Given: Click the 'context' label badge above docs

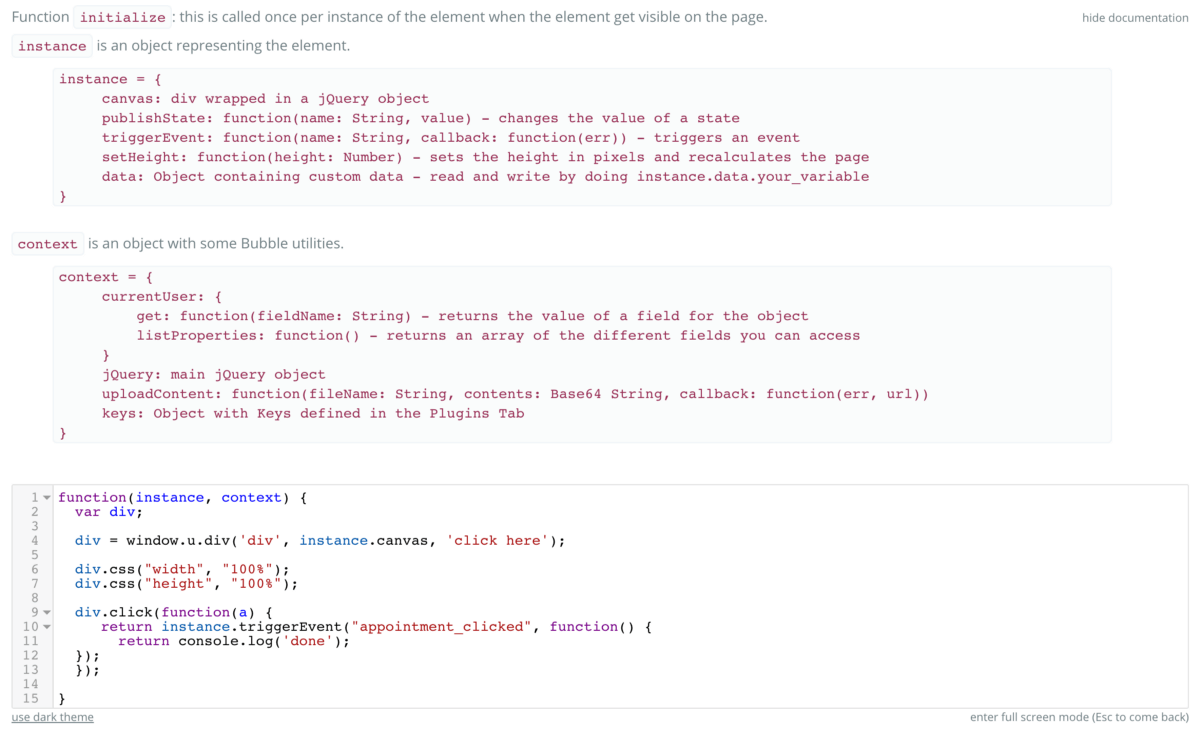Looking at the screenshot, I should coord(47,244).
